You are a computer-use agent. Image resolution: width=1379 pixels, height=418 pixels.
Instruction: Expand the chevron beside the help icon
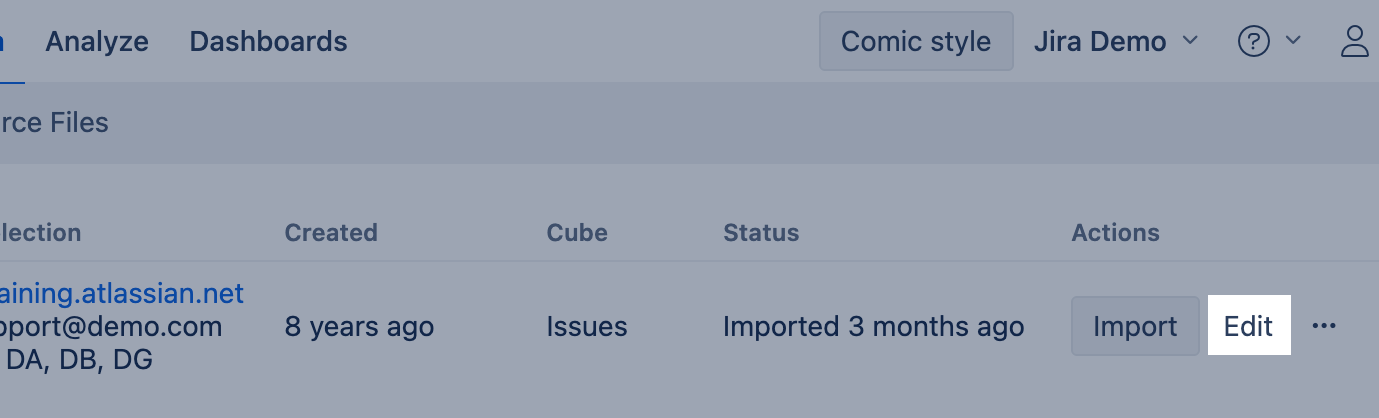(1292, 41)
